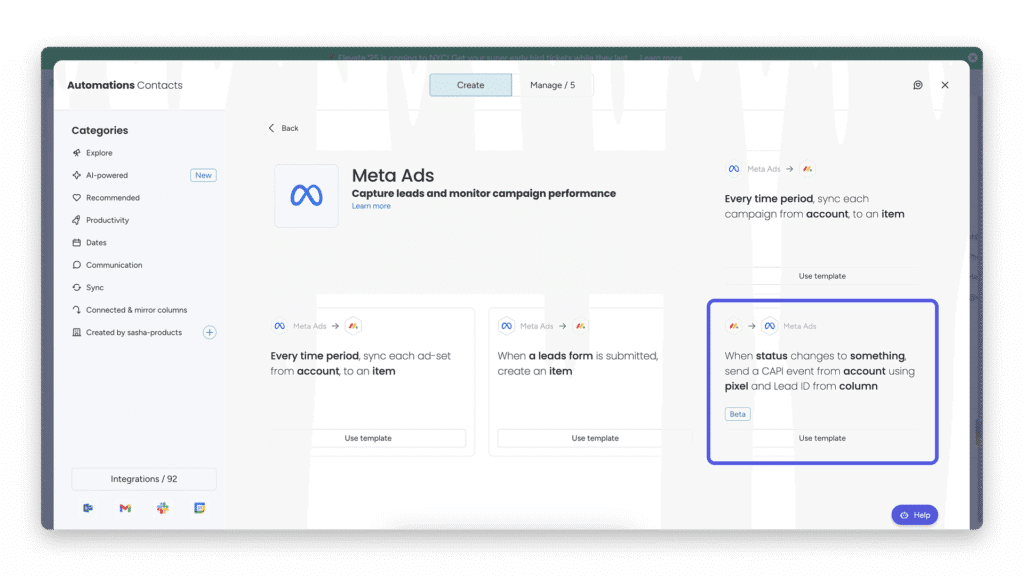Screen dimensions: 1024x576
Task: Open Created by sasha-products category
Action: point(134,332)
